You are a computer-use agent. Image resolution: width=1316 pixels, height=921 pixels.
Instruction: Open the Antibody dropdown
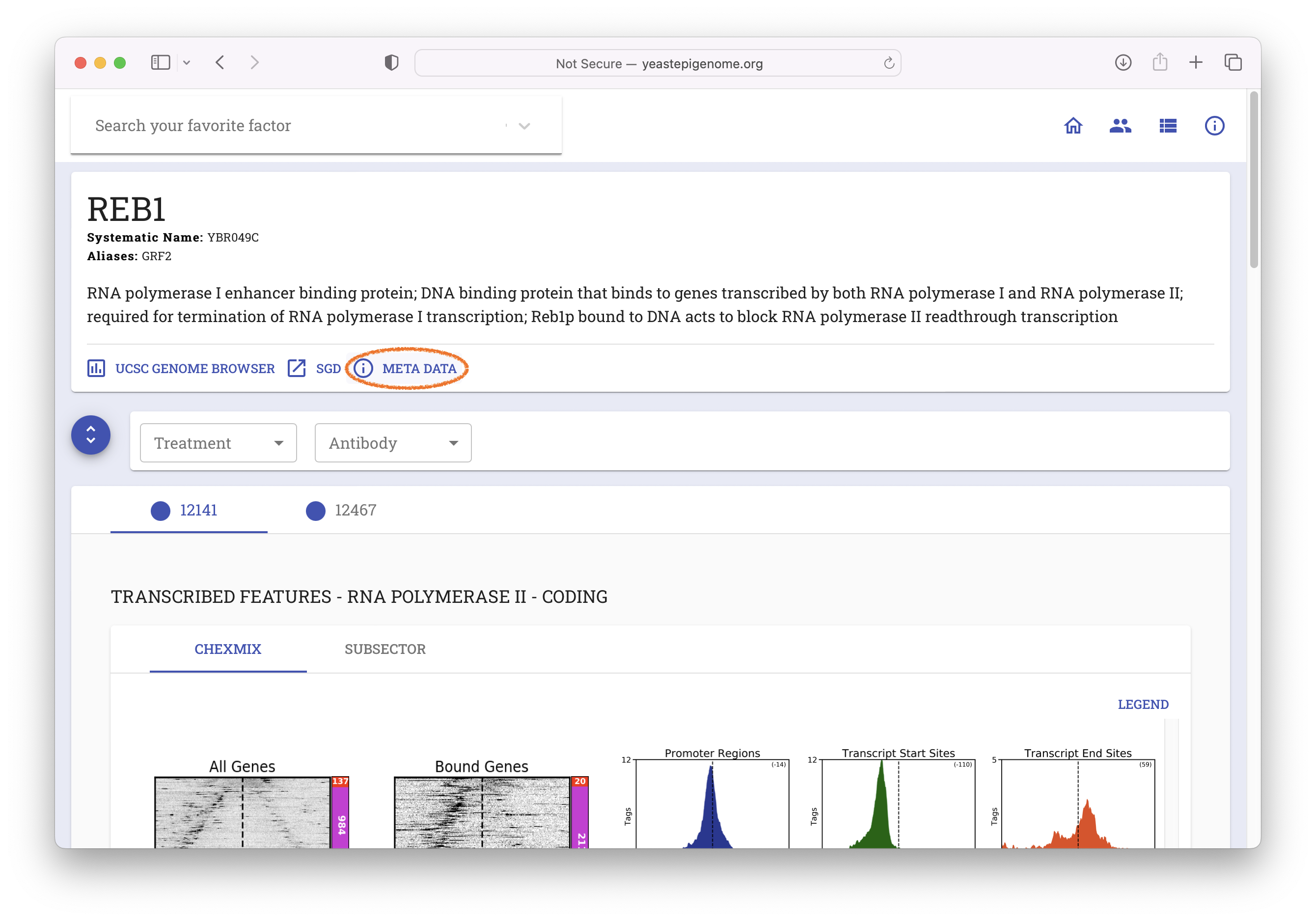pos(393,443)
